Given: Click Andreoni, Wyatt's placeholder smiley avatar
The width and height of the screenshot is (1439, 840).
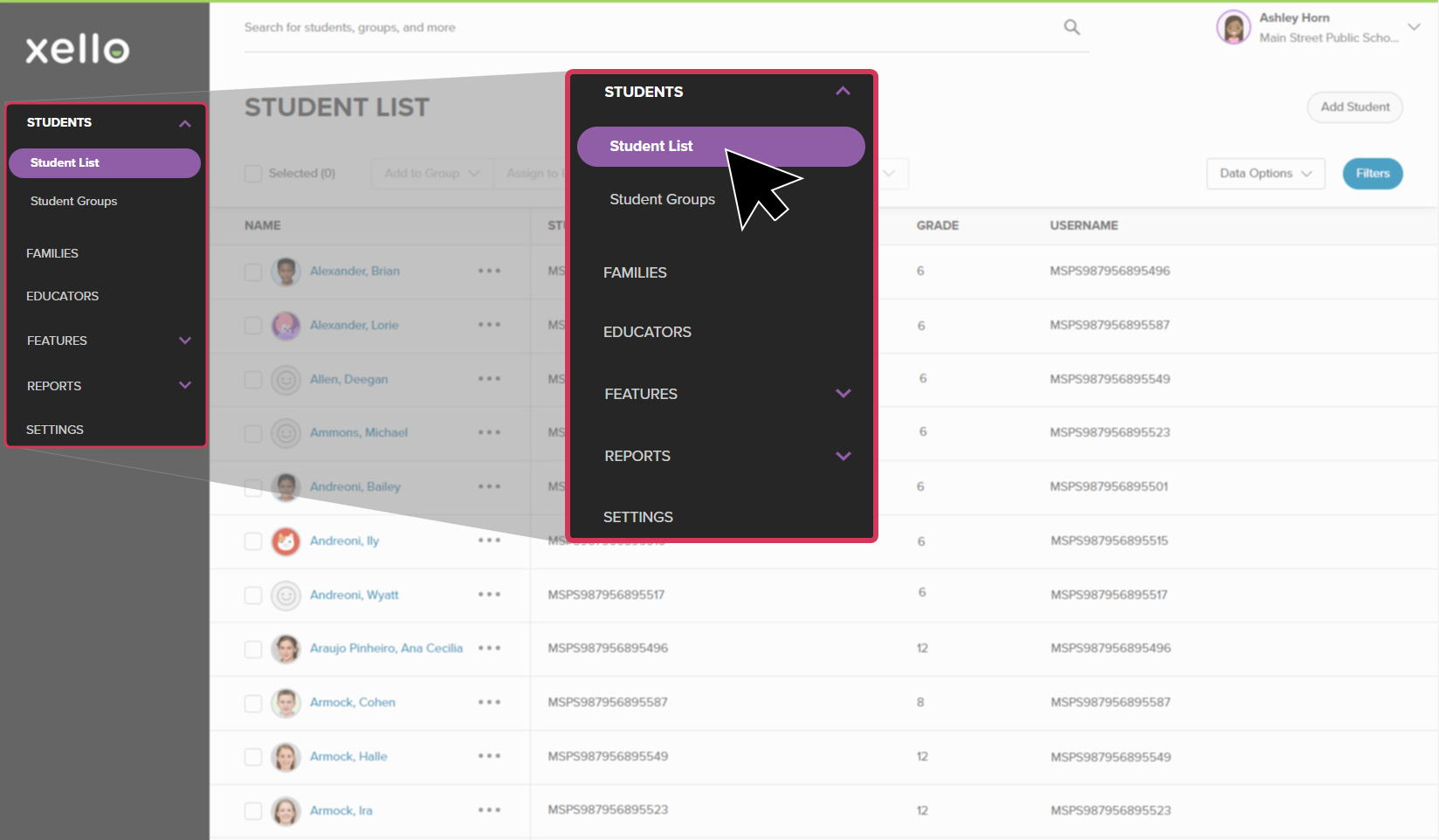Looking at the screenshot, I should (286, 596).
